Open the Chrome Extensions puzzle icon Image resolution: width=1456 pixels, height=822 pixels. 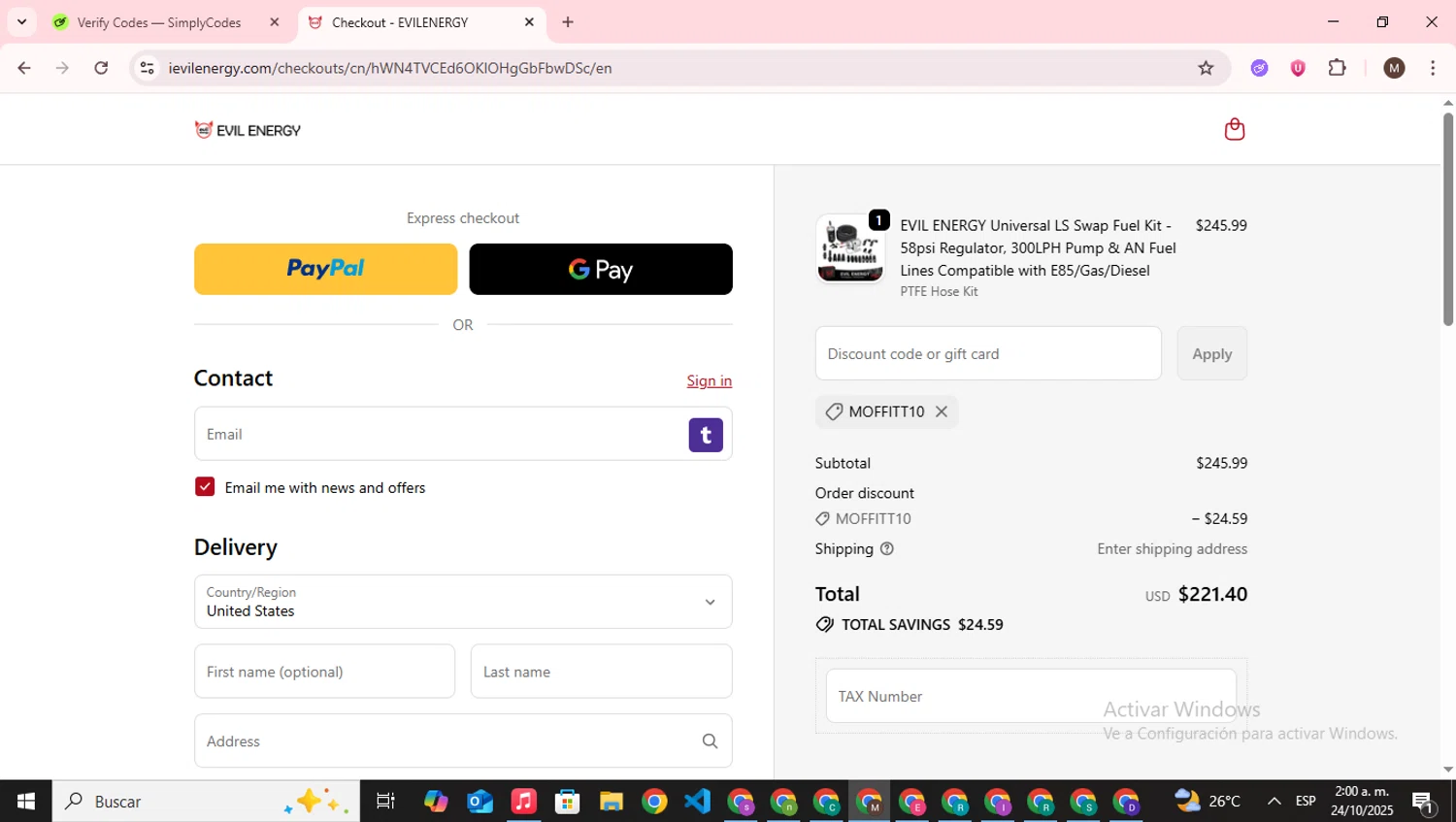pyautogui.click(x=1337, y=68)
